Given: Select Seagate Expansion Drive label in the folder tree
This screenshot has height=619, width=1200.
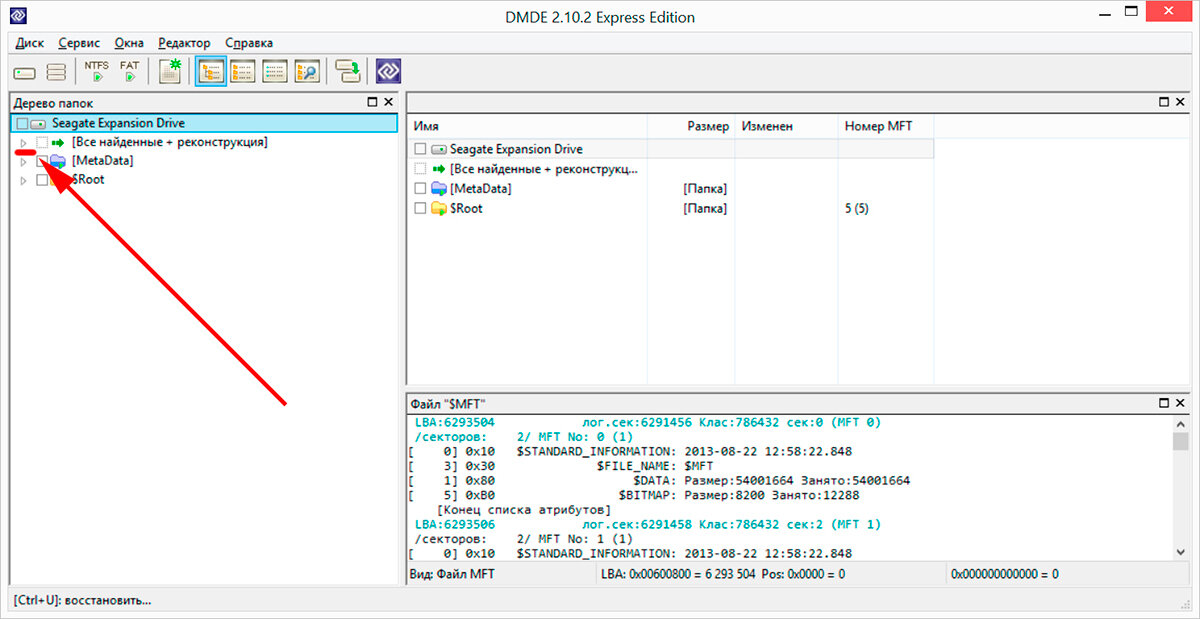Looking at the screenshot, I should 118,123.
